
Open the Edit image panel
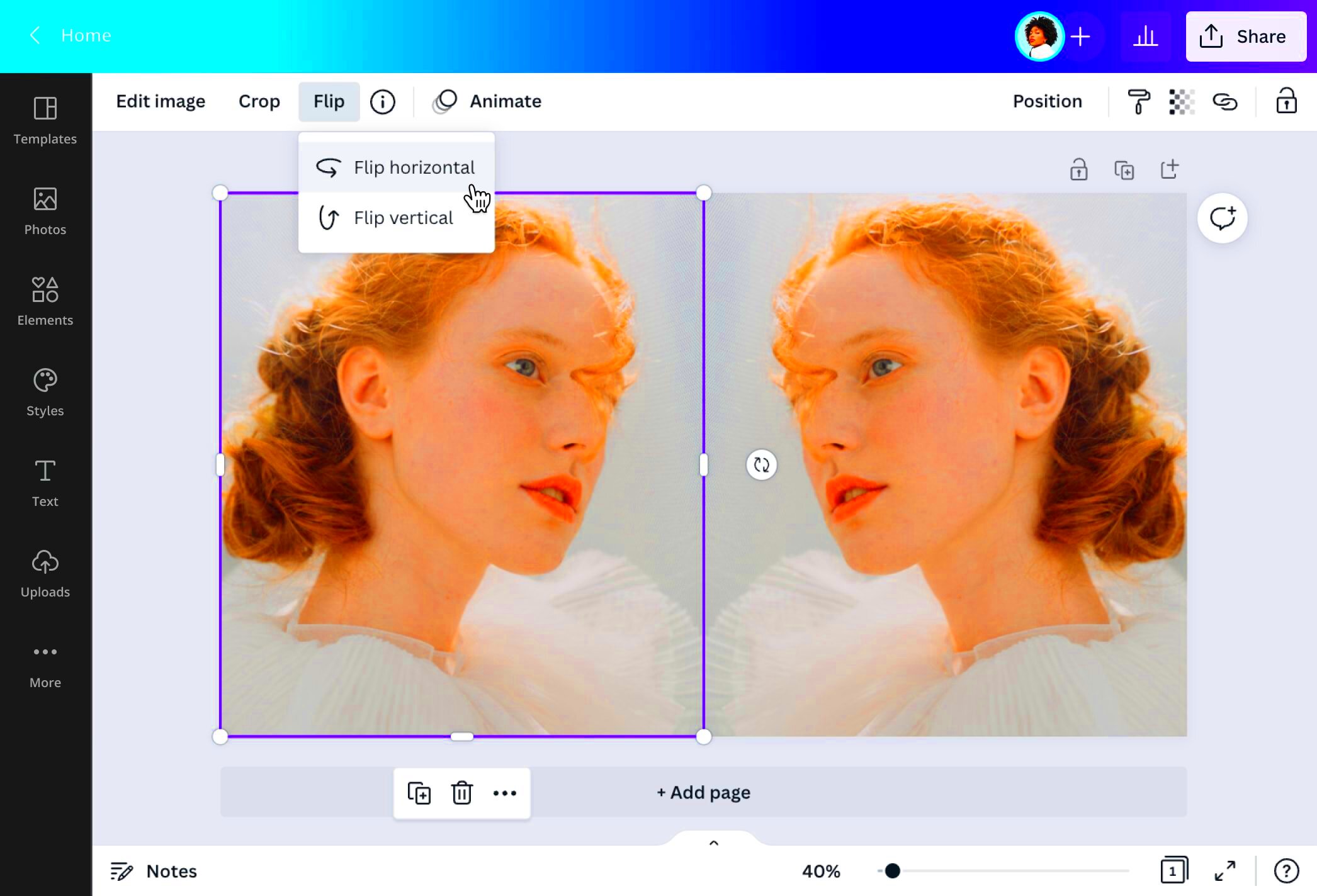point(160,101)
